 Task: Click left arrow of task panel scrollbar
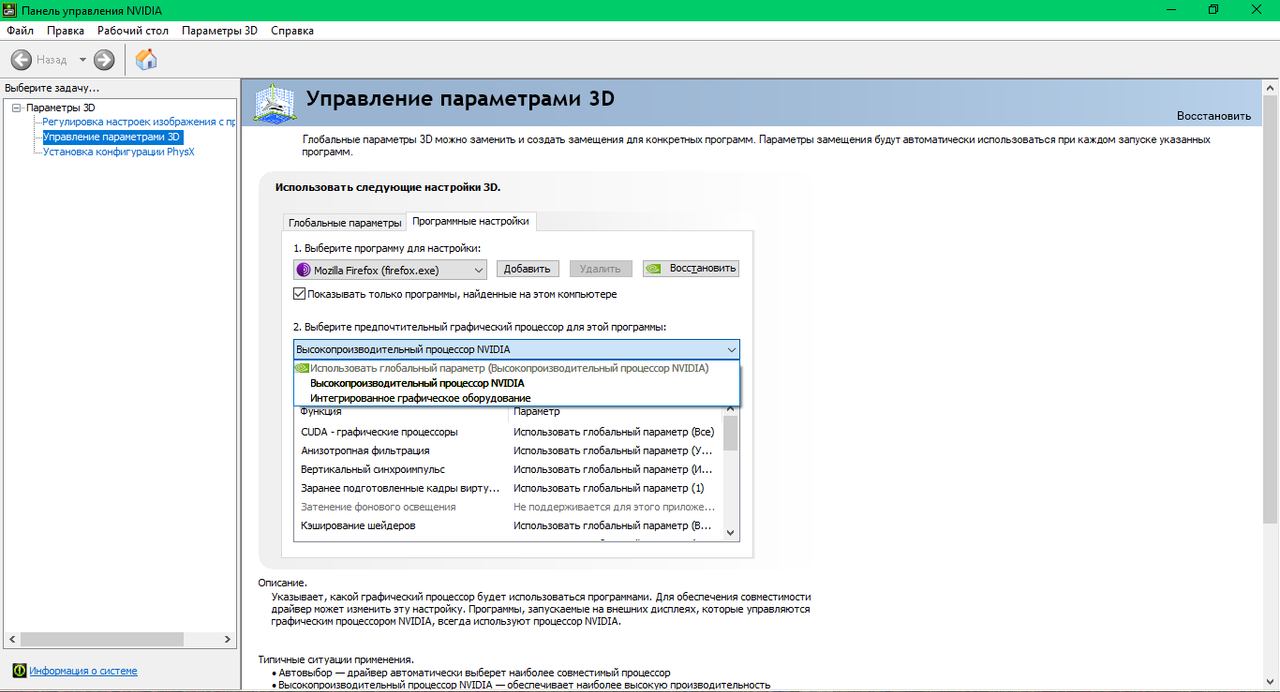click(x=10, y=639)
